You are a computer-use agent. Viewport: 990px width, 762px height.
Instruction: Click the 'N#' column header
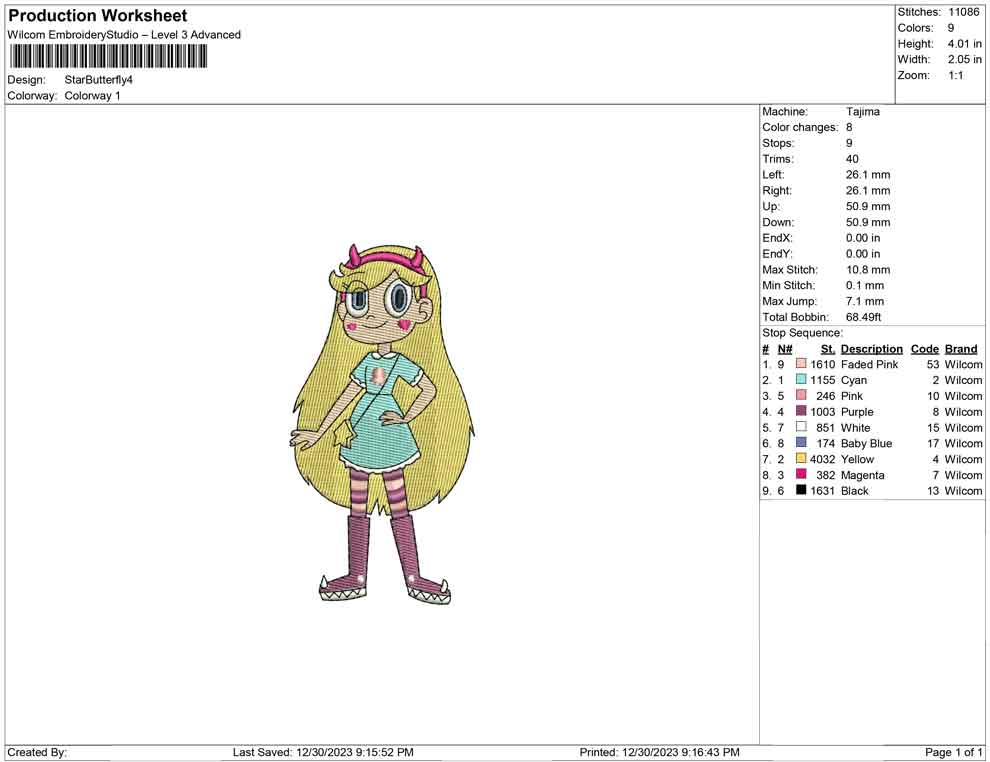[785, 349]
